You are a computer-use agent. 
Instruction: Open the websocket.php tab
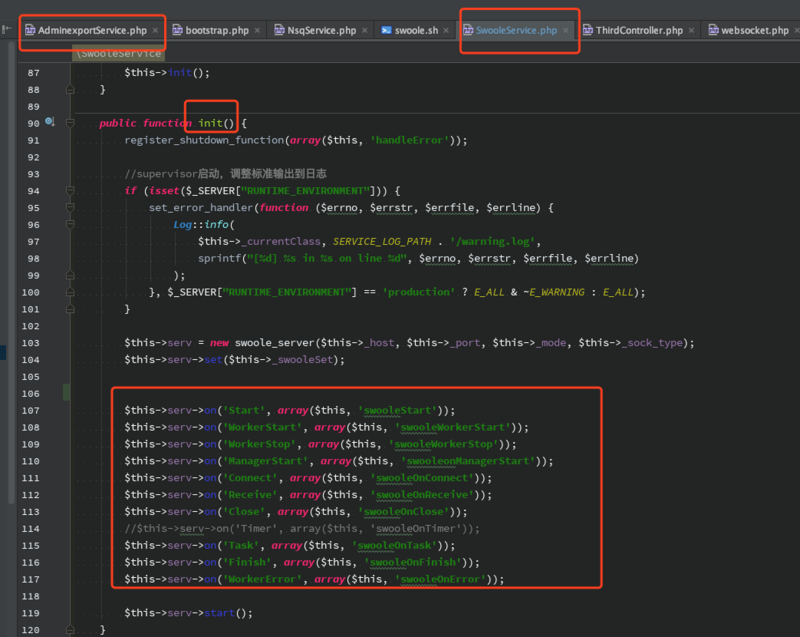755,31
